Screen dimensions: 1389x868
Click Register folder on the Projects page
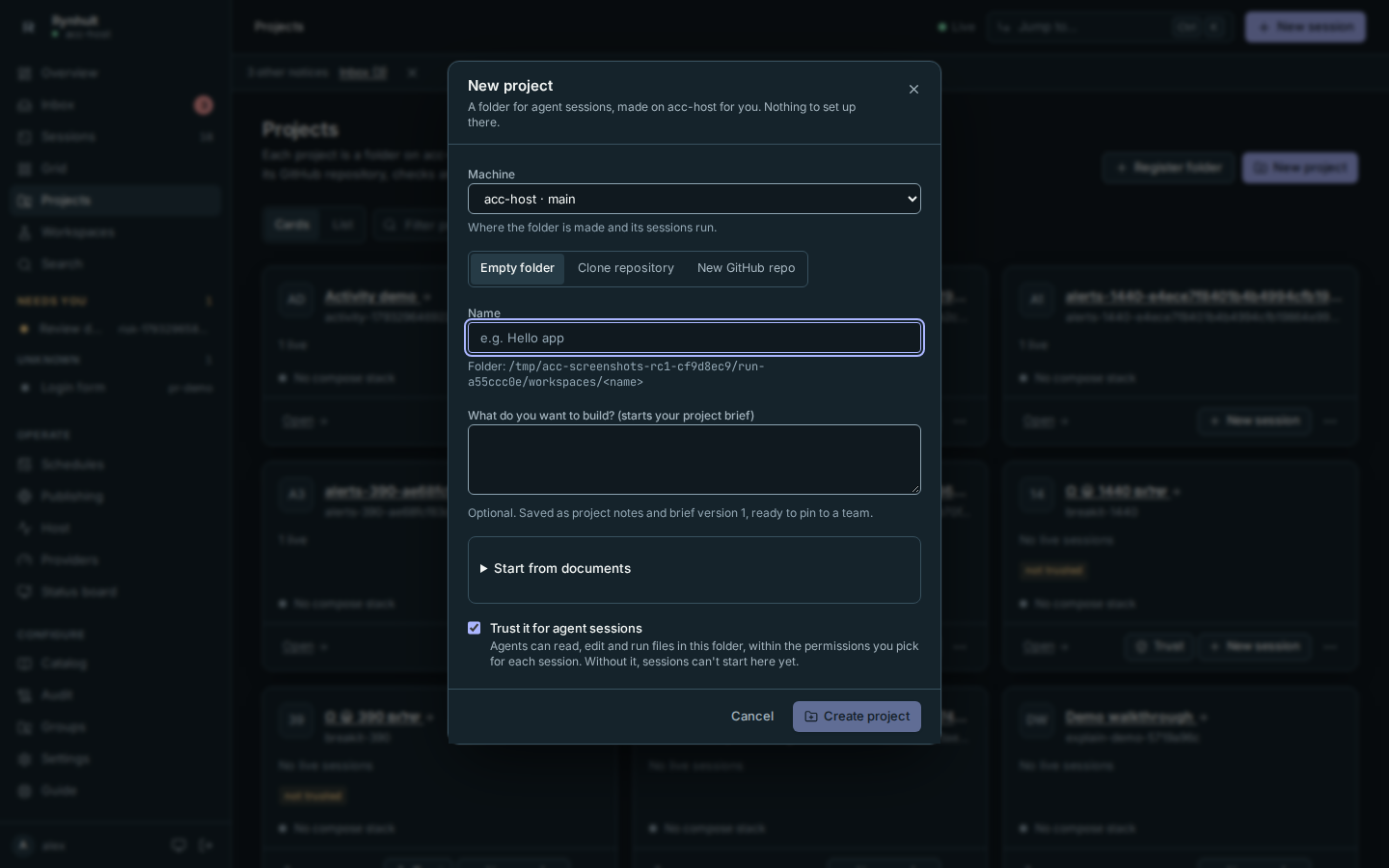(1168, 168)
